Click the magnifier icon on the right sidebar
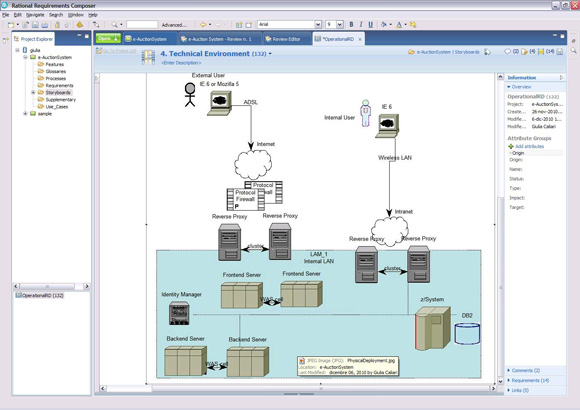The width and height of the screenshot is (580, 410). (x=573, y=50)
